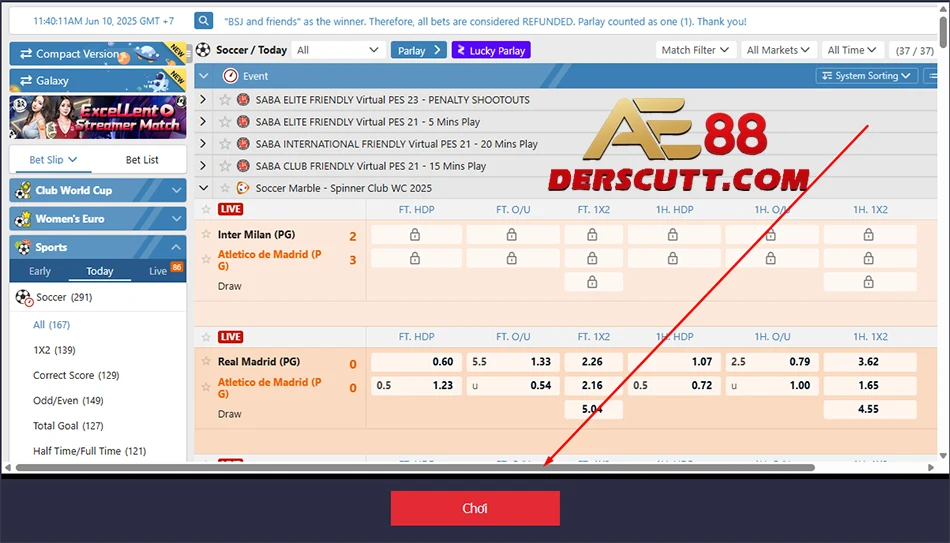Switch to Galaxy view
This screenshot has width=950, height=543.
[x=98, y=80]
